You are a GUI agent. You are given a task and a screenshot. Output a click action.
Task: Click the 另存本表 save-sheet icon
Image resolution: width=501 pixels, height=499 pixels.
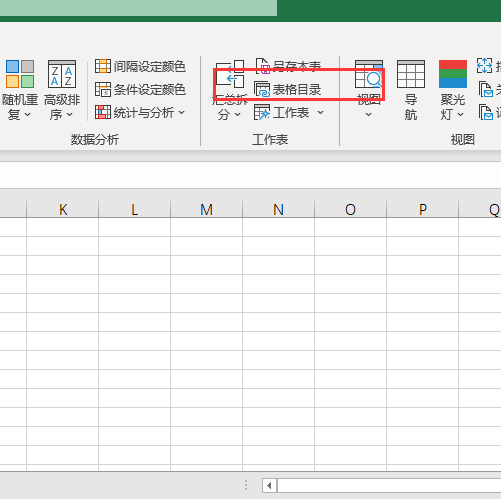(x=263, y=66)
